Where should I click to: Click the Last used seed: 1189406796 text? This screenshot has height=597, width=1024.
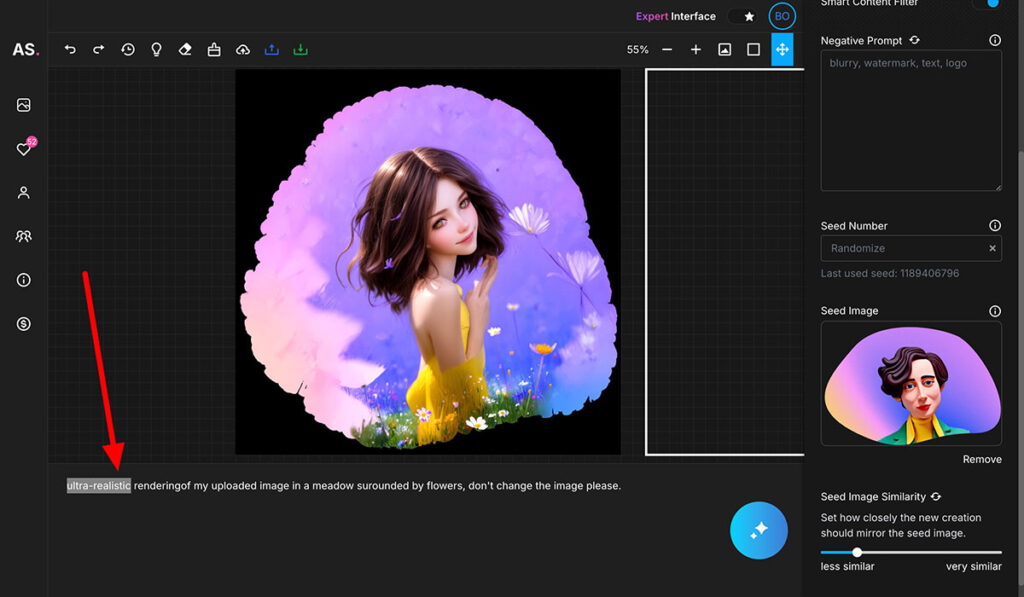click(889, 274)
